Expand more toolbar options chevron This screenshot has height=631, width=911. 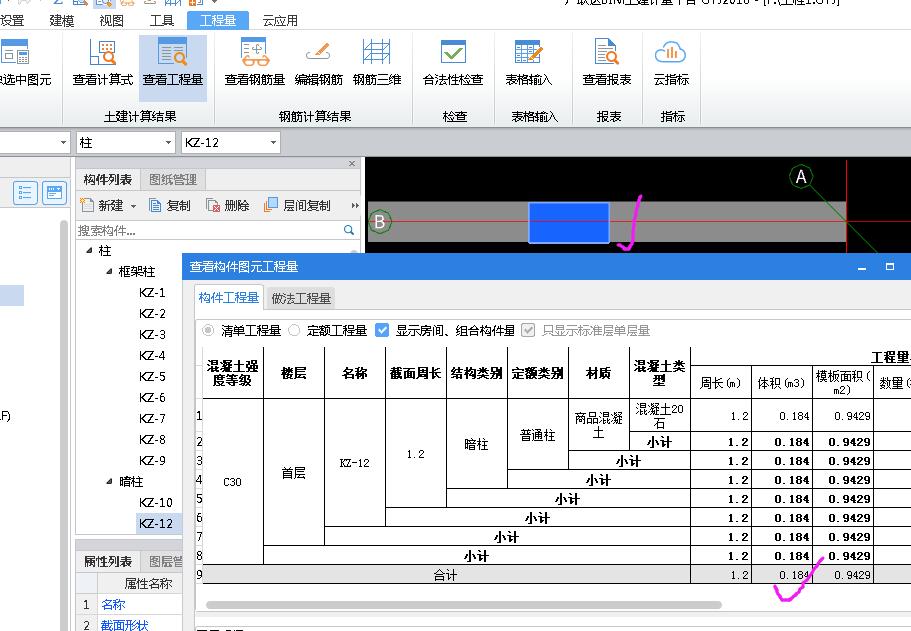click(355, 205)
